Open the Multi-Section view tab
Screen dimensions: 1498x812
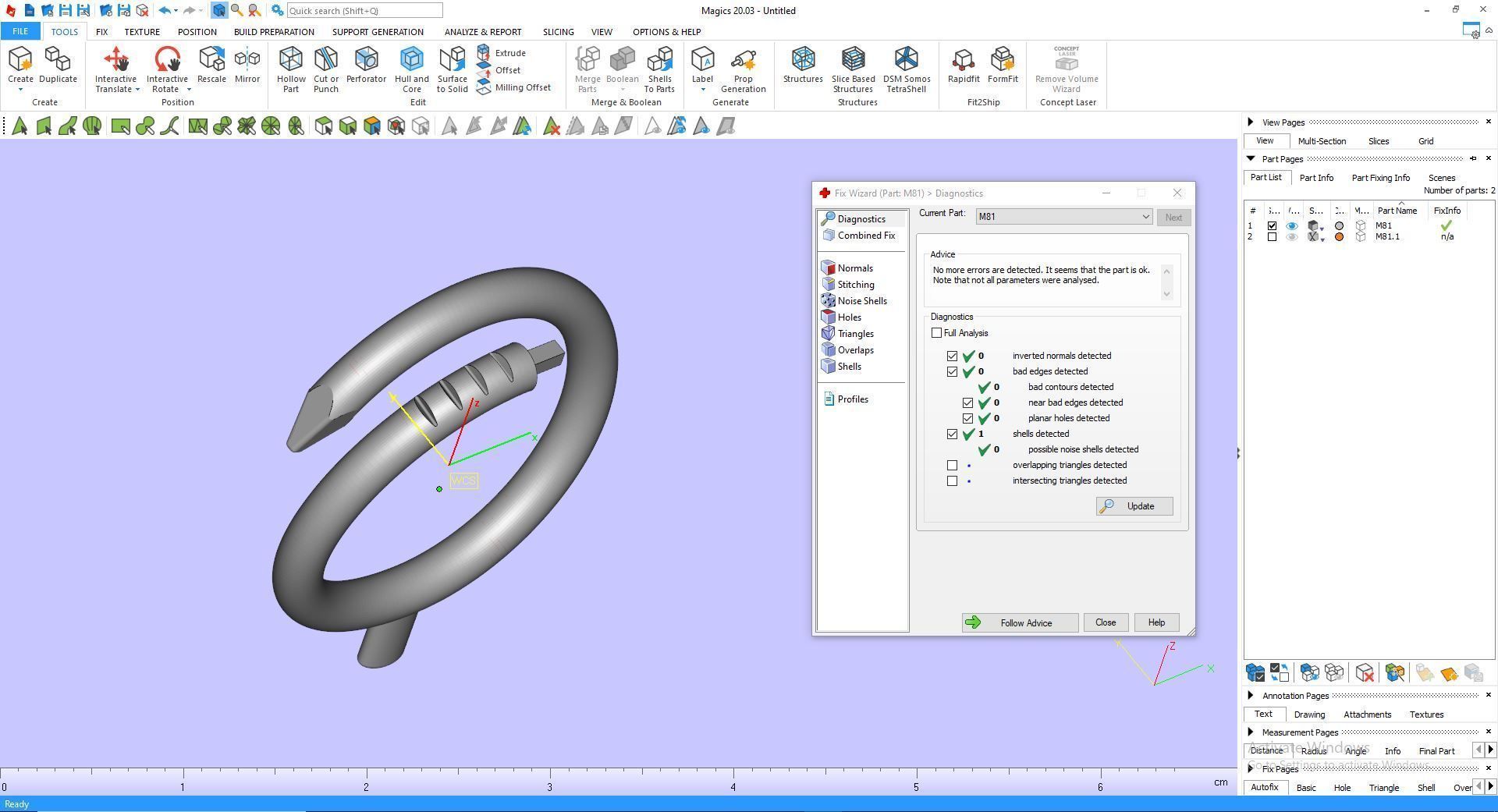[1322, 141]
